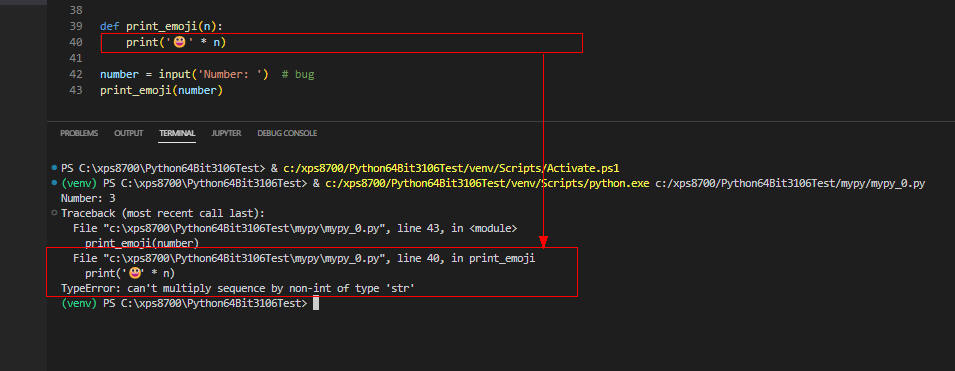Click line number 41 in the gutter
This screenshot has height=371, width=955.
point(76,58)
